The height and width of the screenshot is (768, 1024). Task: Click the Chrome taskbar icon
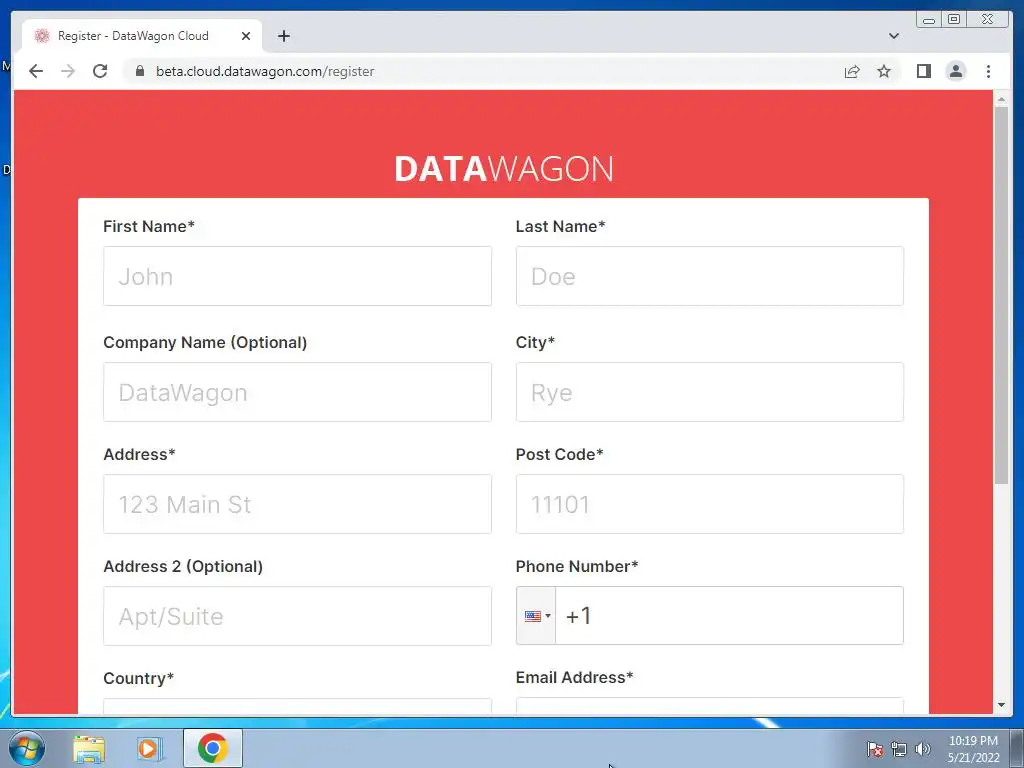(x=212, y=748)
